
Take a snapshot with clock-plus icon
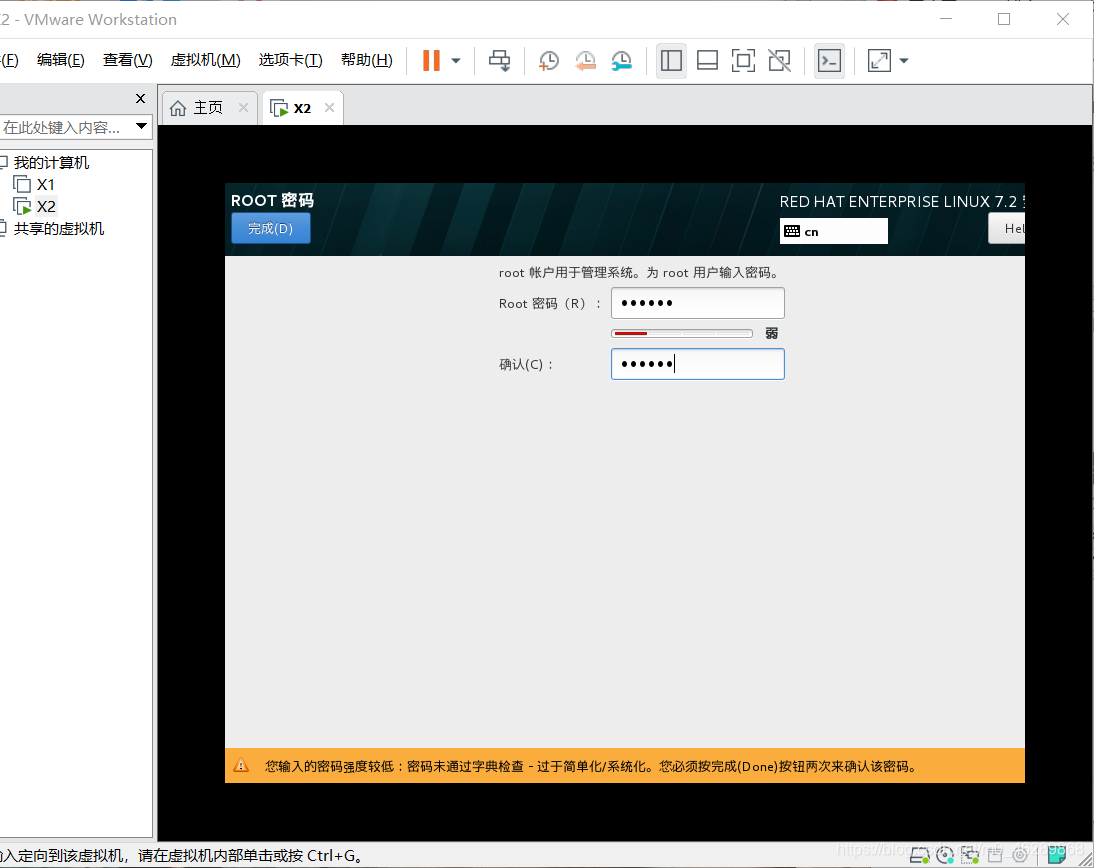click(548, 61)
